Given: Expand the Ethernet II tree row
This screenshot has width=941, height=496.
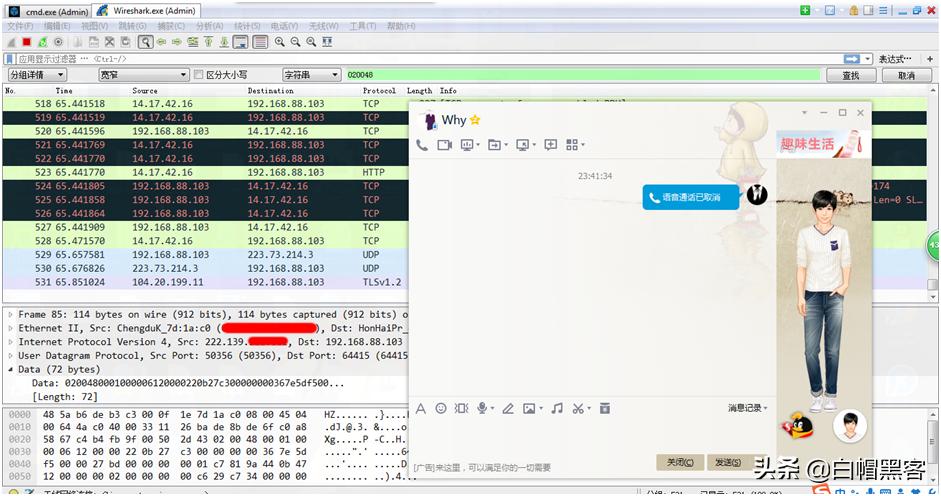Looking at the screenshot, I should [10, 328].
